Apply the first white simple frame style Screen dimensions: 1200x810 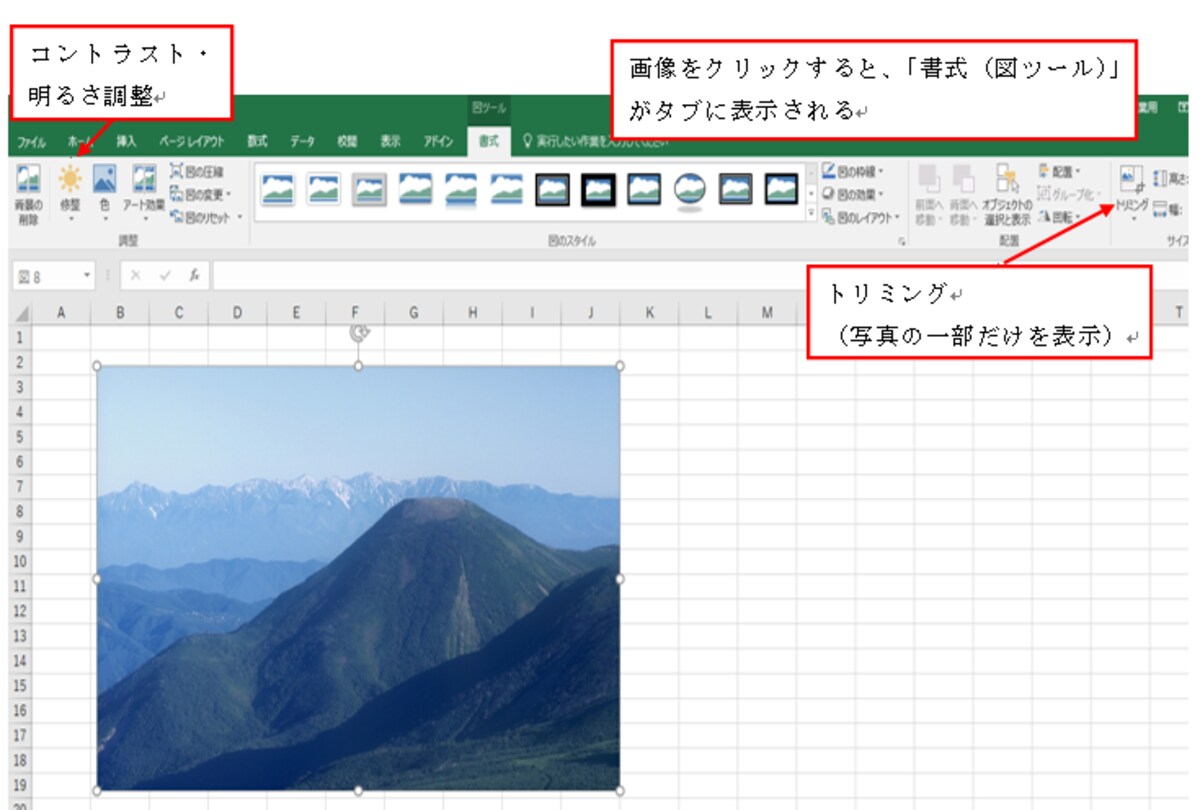pyautogui.click(x=278, y=188)
